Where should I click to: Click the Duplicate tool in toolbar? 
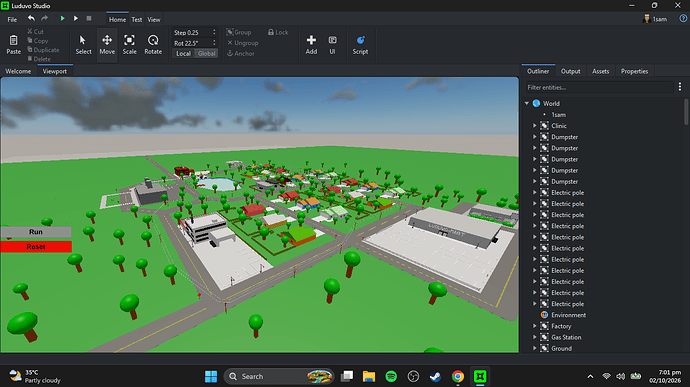(x=43, y=50)
